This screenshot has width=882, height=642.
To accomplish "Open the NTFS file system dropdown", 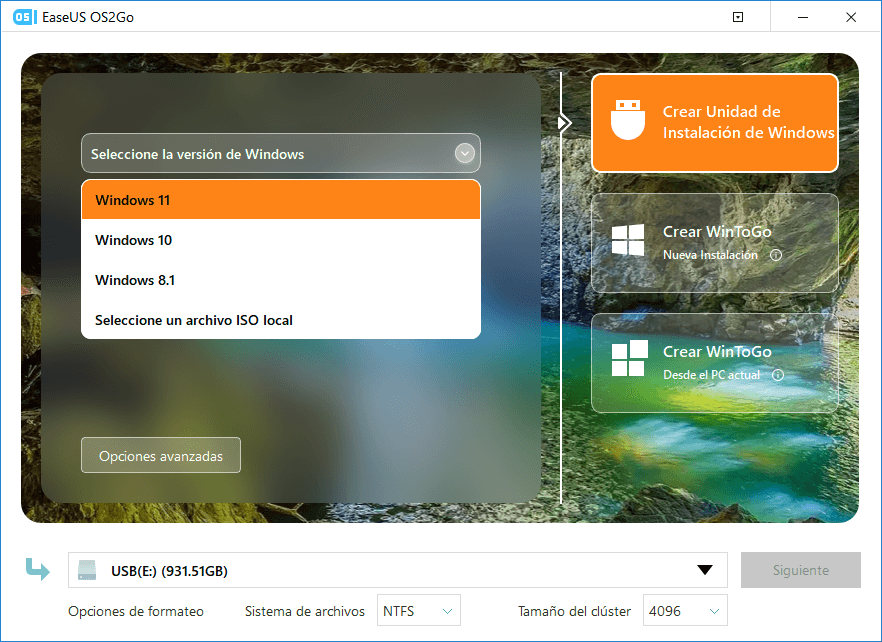I will pyautogui.click(x=418, y=610).
